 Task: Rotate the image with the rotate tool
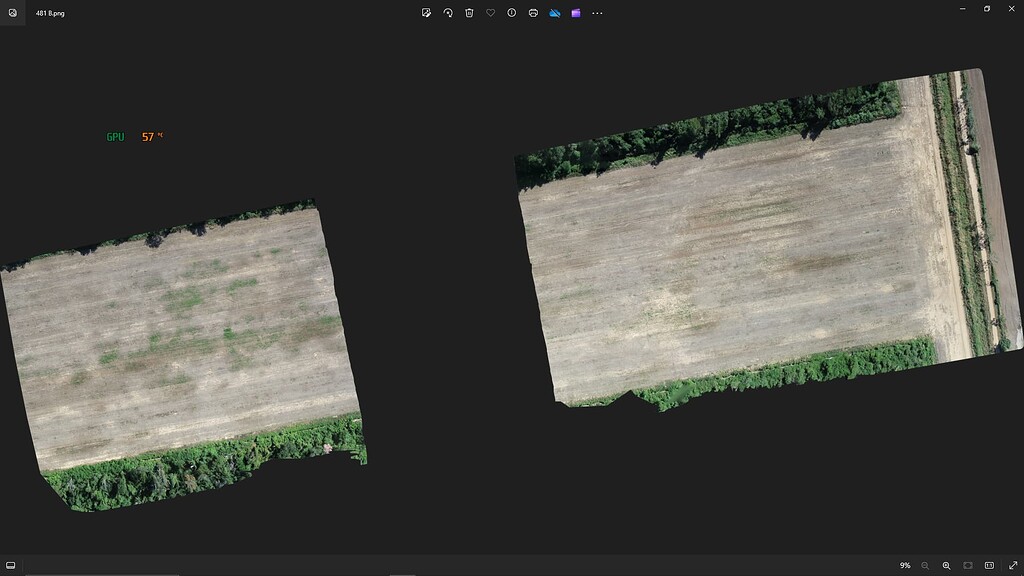447,13
